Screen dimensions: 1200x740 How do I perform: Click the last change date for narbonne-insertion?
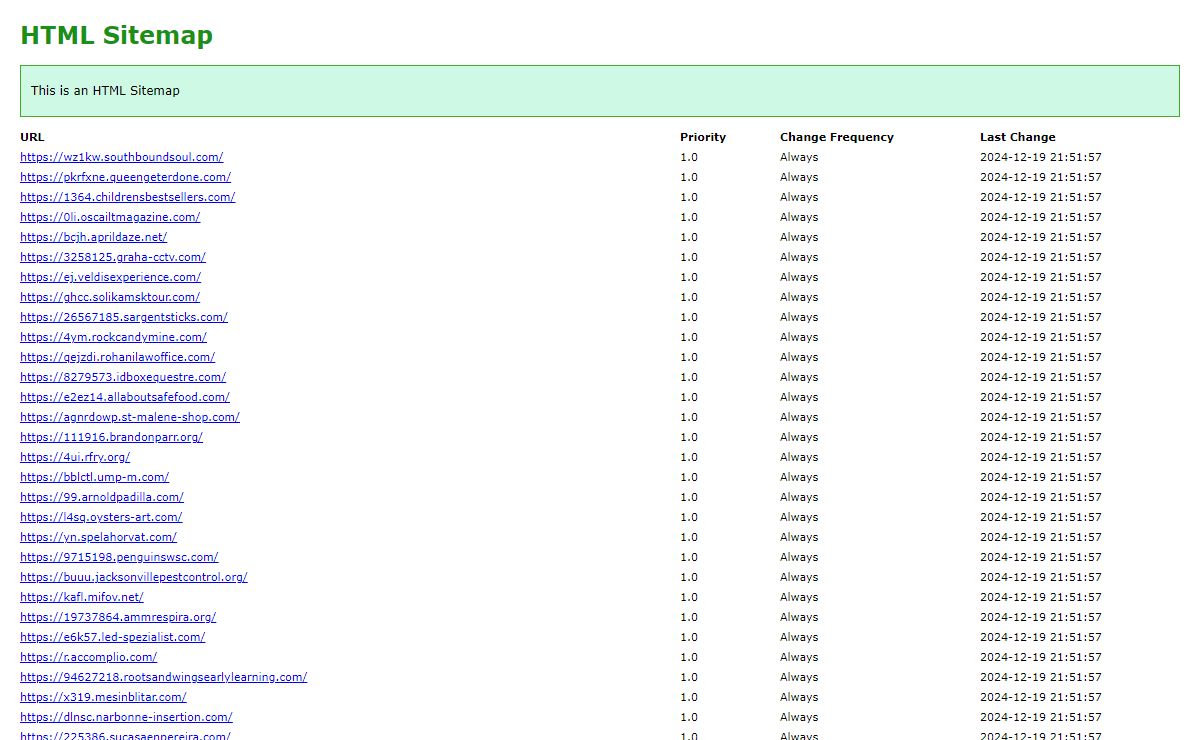pyautogui.click(x=1041, y=717)
